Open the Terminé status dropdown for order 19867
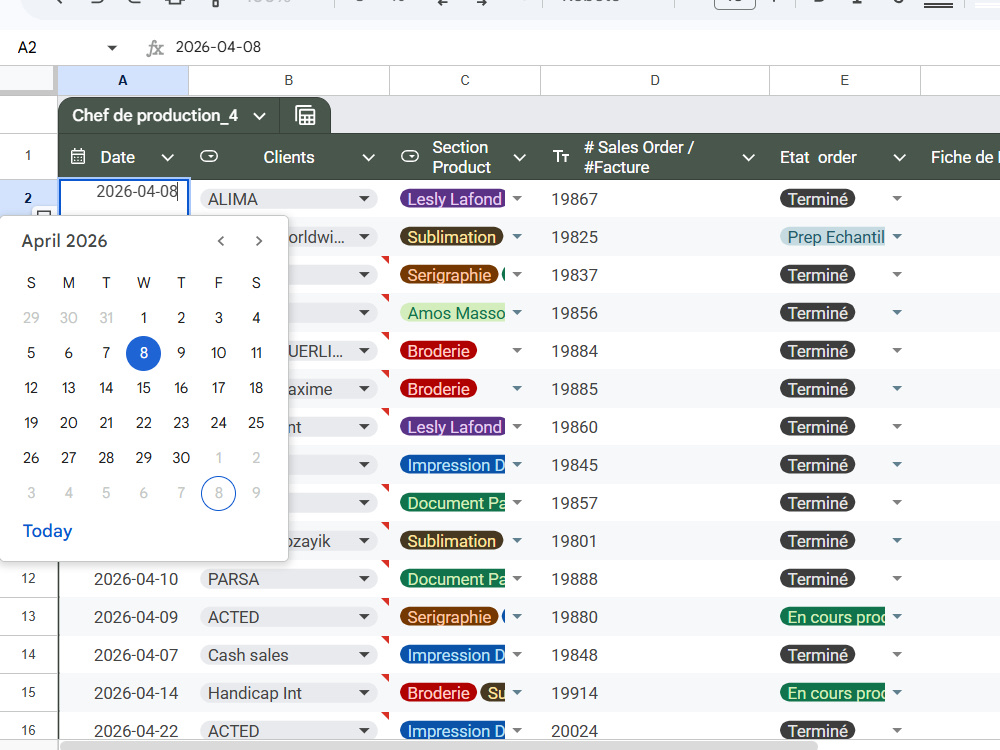 (x=897, y=199)
